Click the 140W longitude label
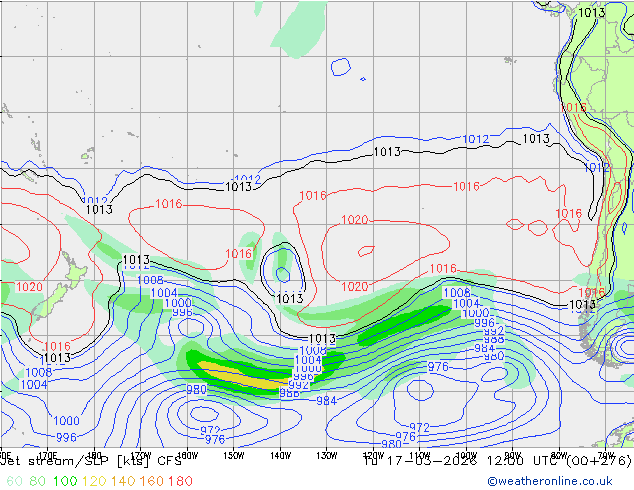The image size is (634, 490). (281, 456)
